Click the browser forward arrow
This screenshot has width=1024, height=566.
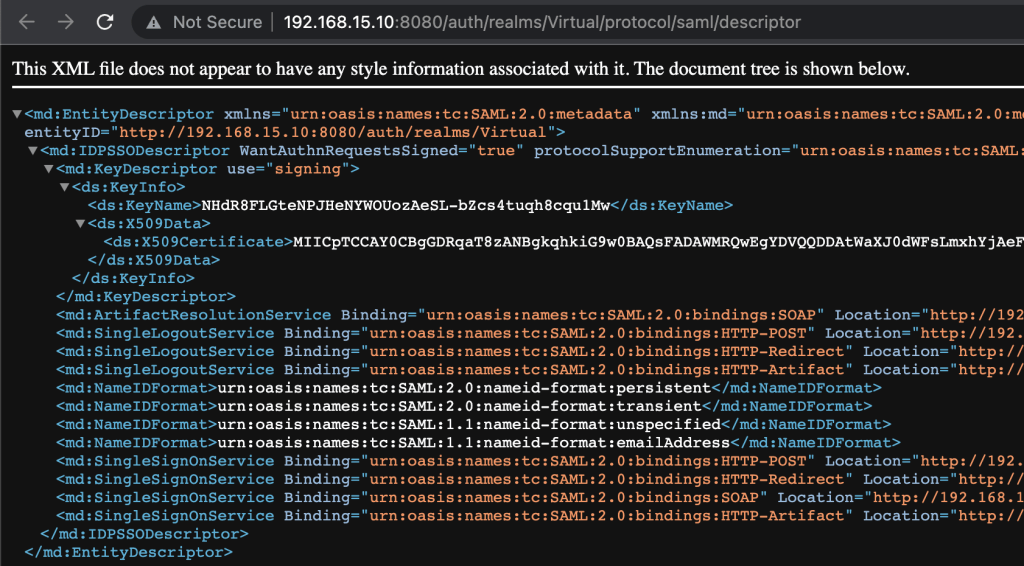point(66,22)
